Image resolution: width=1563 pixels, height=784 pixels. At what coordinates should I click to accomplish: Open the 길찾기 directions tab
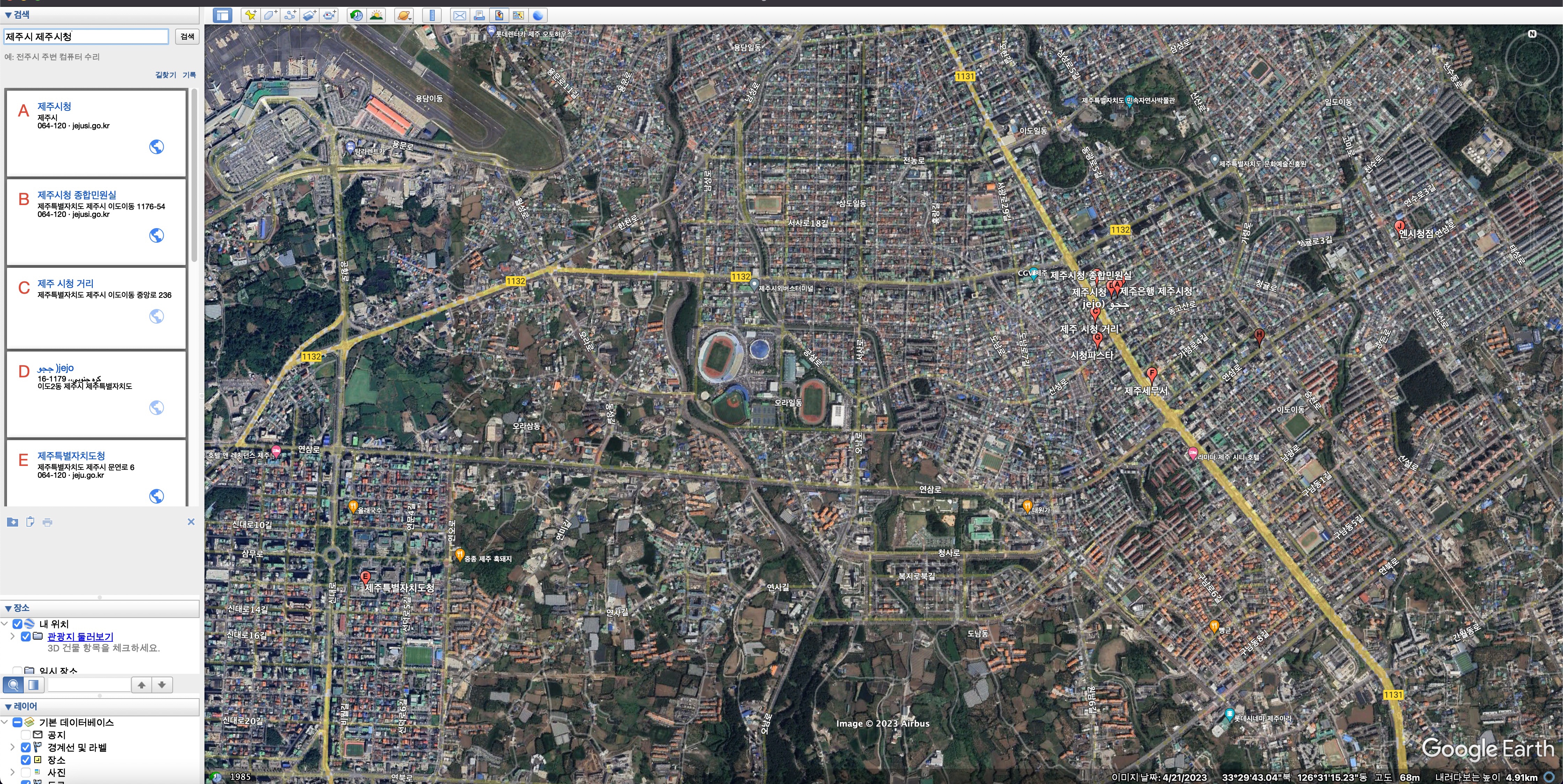[165, 75]
